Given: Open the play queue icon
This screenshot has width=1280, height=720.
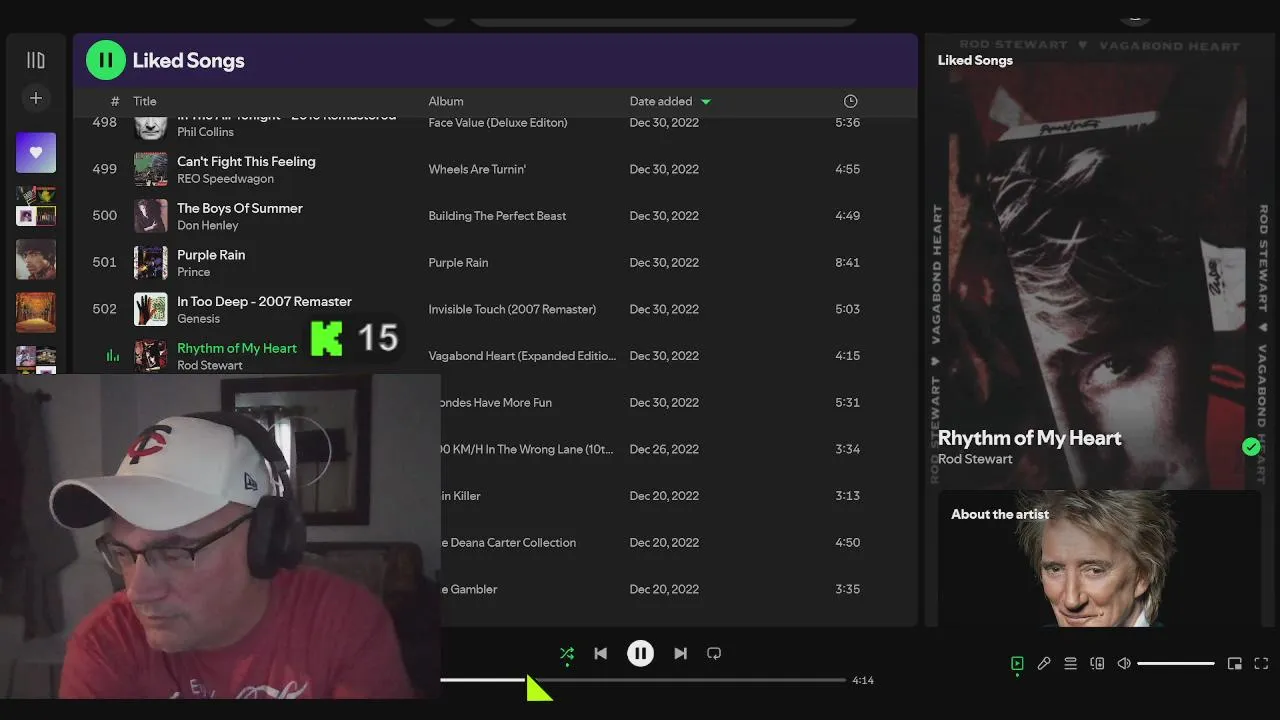Looking at the screenshot, I should click(x=1070, y=663).
